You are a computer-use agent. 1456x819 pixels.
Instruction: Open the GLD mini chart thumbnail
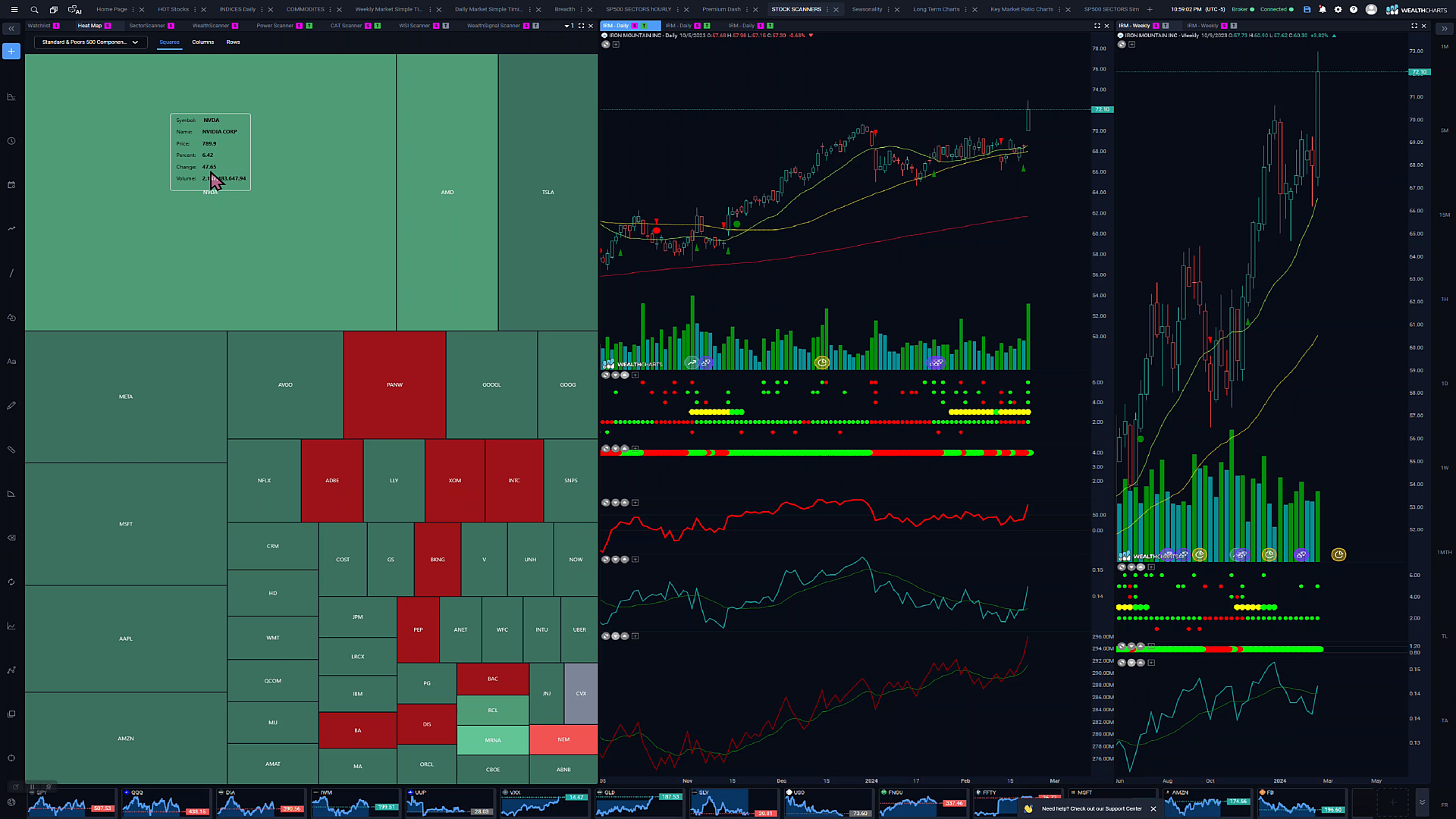[639, 803]
